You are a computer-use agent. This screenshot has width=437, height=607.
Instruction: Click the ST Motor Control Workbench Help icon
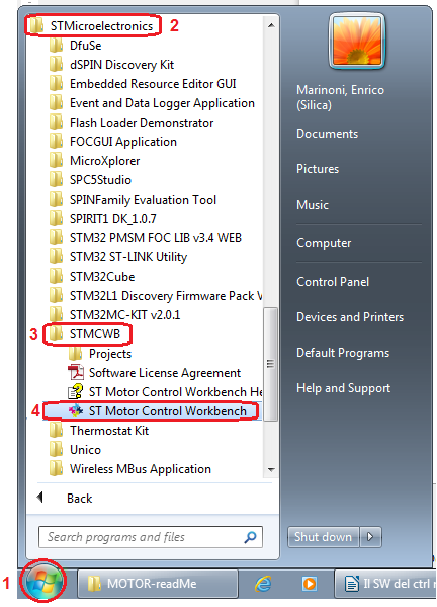(76, 391)
